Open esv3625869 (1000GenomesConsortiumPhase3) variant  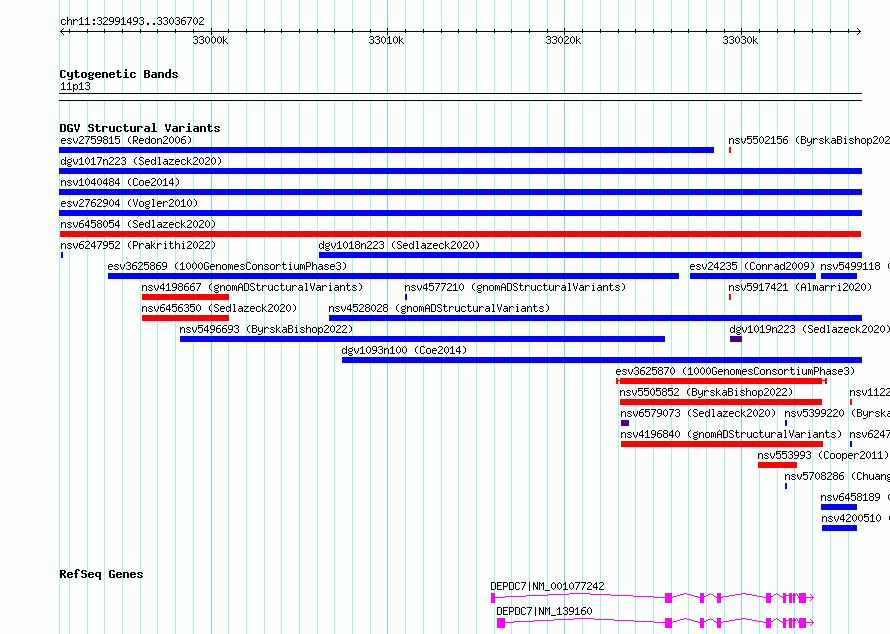[393, 276]
